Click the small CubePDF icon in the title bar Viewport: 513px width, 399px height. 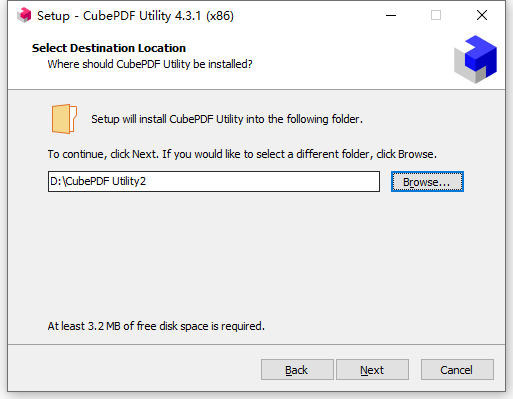[24, 15]
